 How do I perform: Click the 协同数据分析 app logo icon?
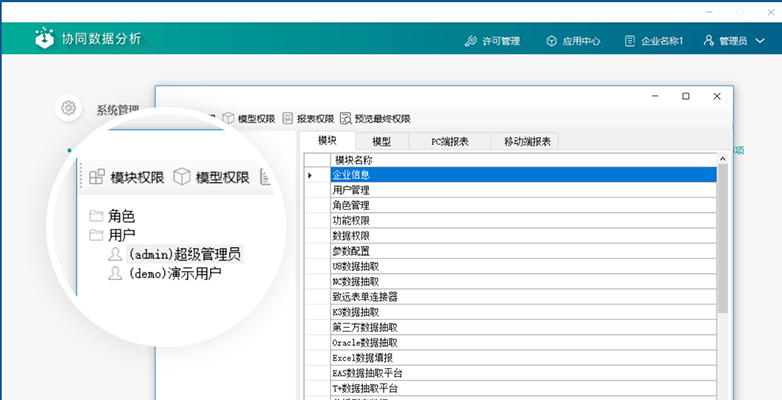(44, 39)
